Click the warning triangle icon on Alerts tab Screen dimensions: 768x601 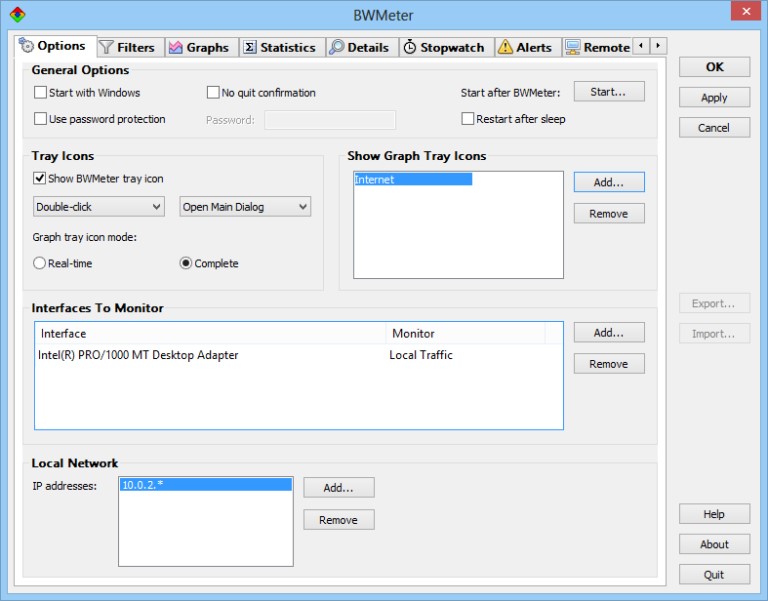click(x=505, y=47)
